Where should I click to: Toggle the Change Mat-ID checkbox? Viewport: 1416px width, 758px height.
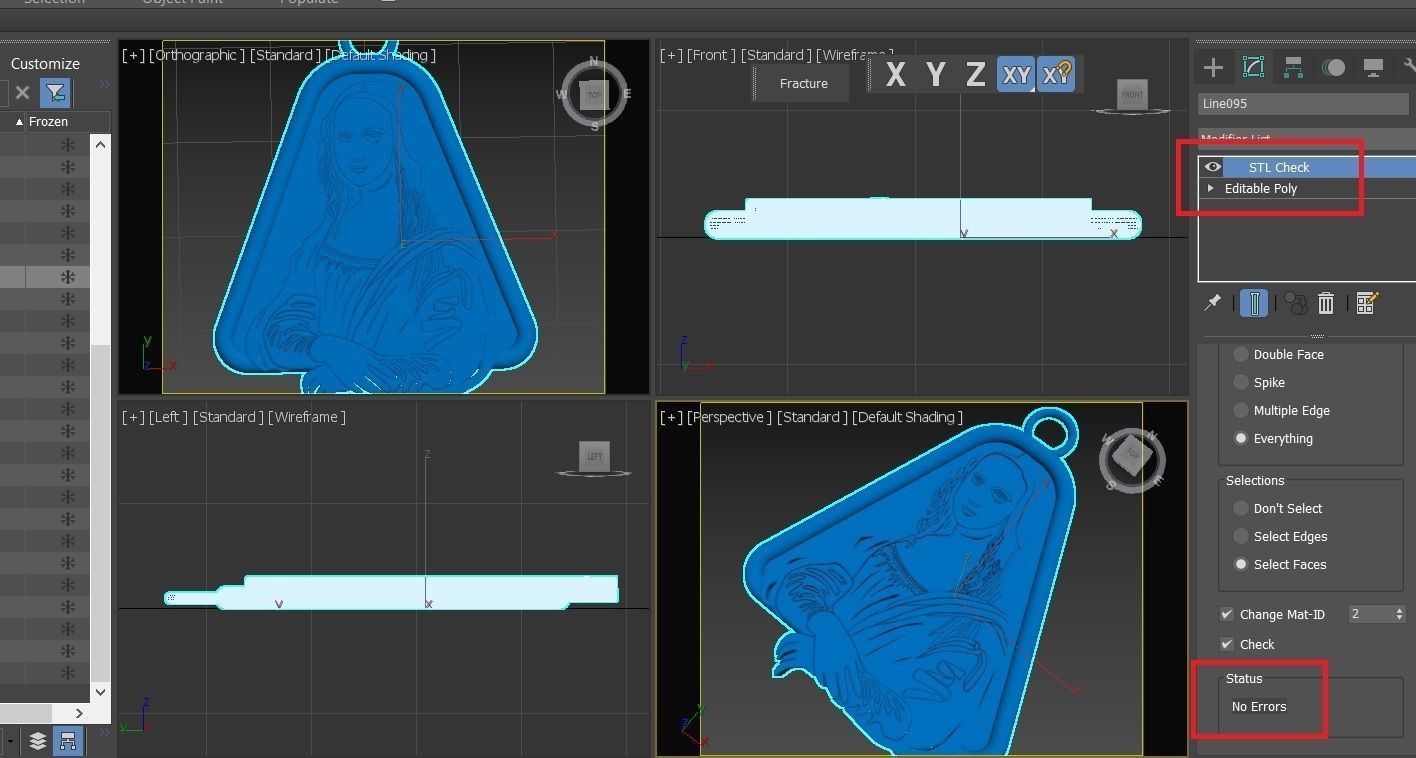(x=1227, y=614)
